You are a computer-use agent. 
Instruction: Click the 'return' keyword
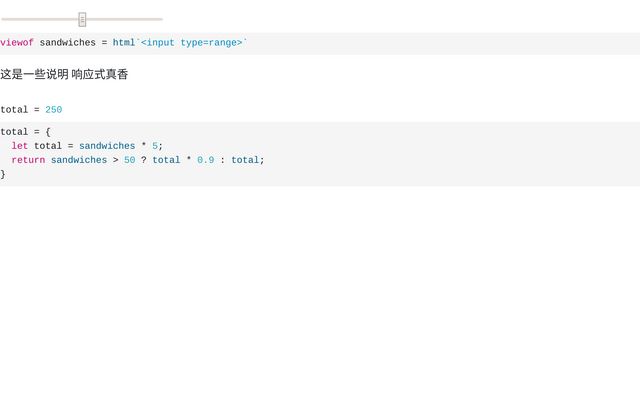point(28,160)
